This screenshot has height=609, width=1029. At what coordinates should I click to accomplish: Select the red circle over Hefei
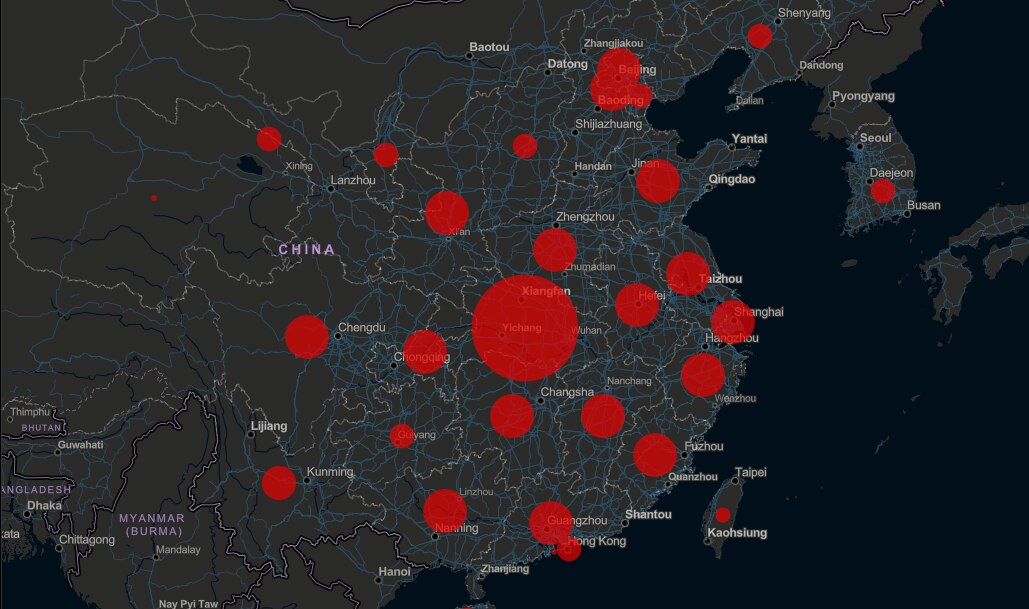point(637,305)
